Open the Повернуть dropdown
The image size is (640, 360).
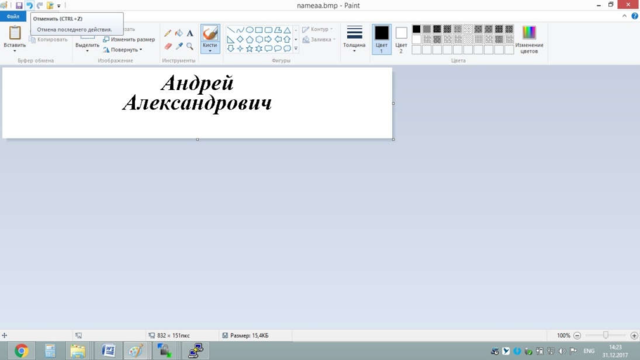(x=122, y=50)
